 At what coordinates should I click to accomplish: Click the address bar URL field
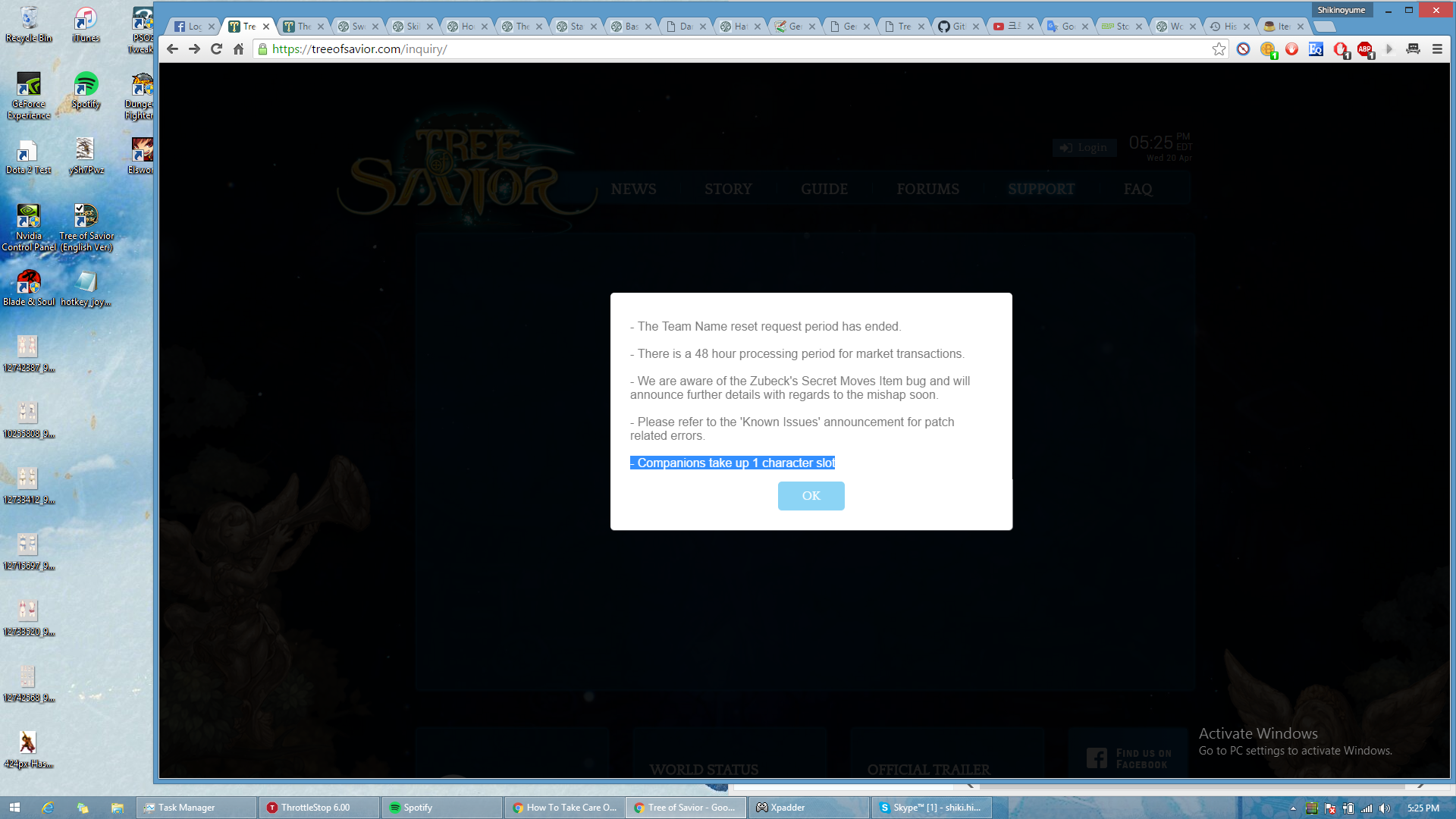(682, 49)
